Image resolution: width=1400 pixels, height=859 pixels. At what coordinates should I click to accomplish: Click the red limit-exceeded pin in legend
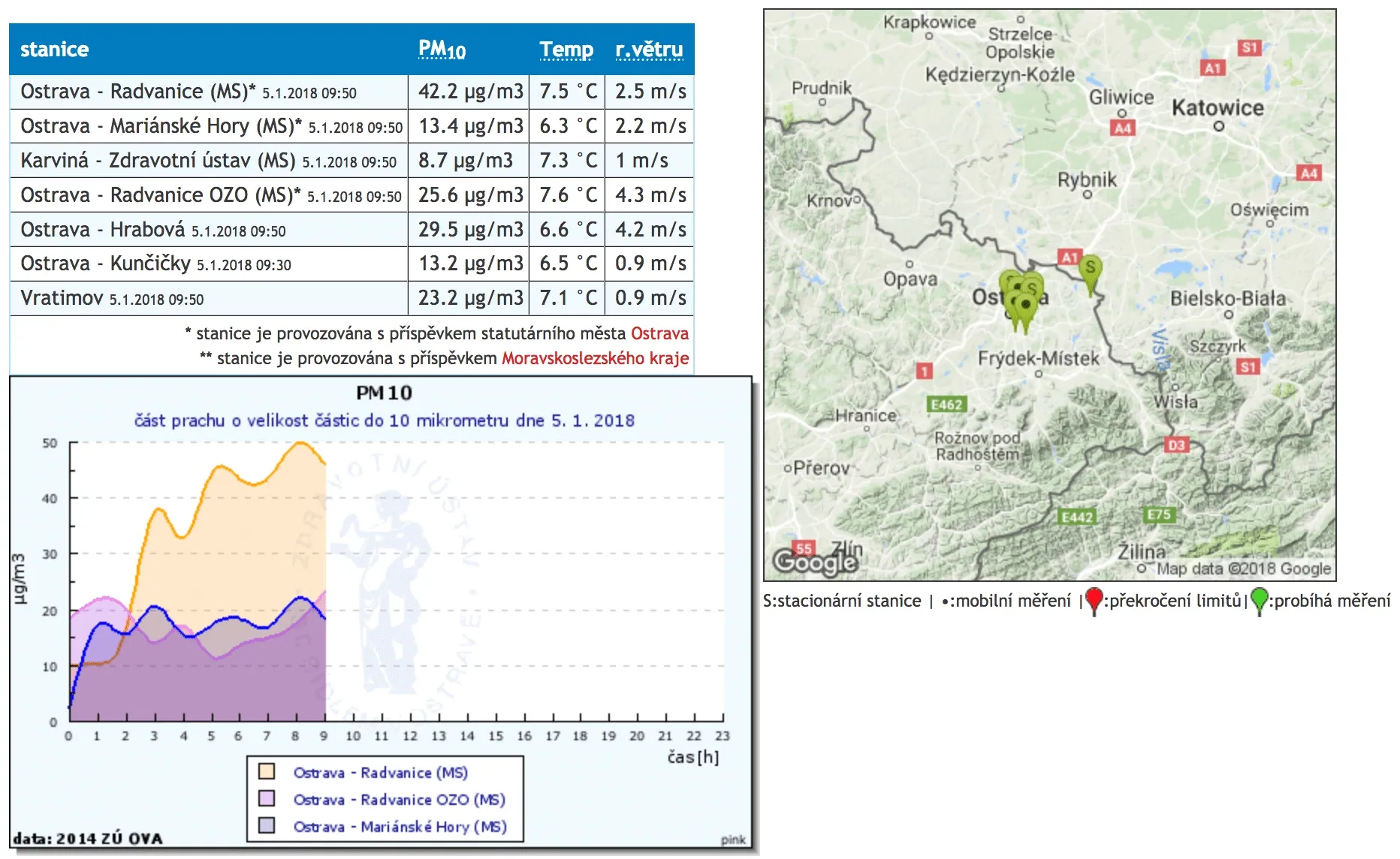click(x=1094, y=600)
